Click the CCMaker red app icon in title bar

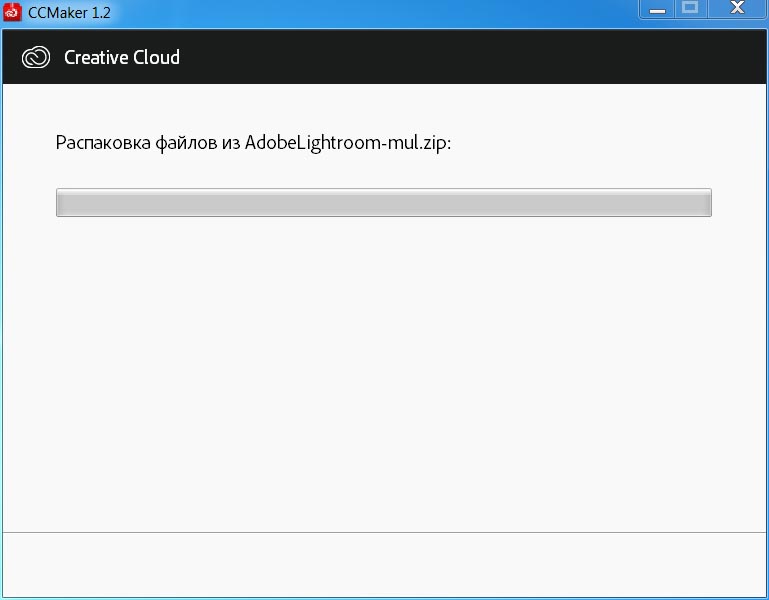pos(12,12)
